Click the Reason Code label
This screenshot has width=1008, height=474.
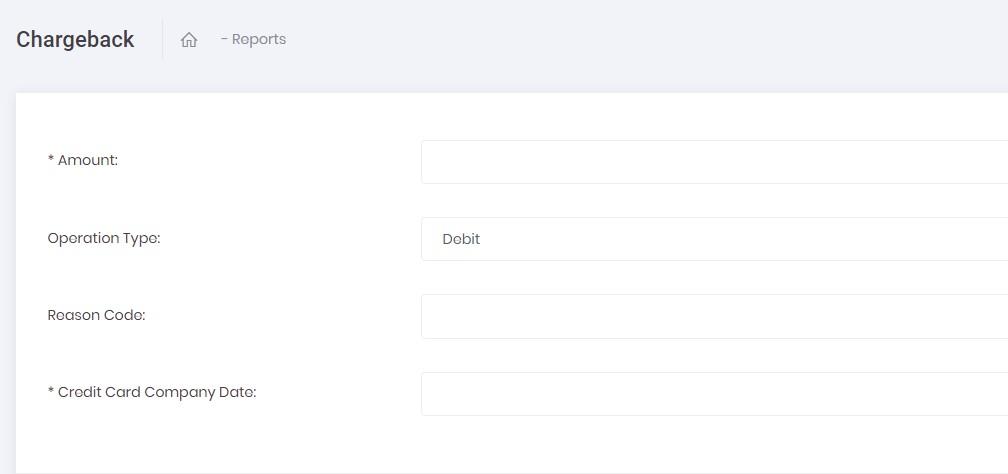coord(96,315)
